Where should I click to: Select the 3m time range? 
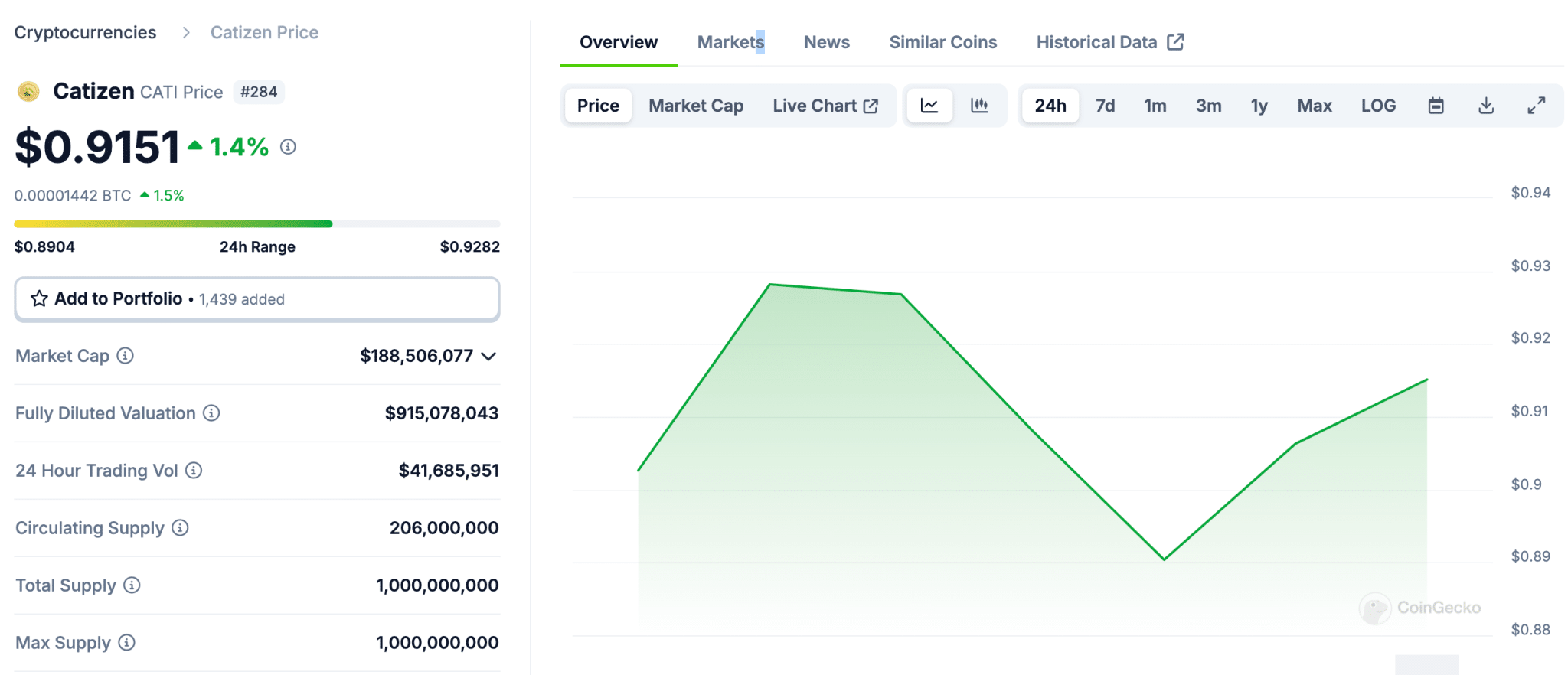[1209, 106]
